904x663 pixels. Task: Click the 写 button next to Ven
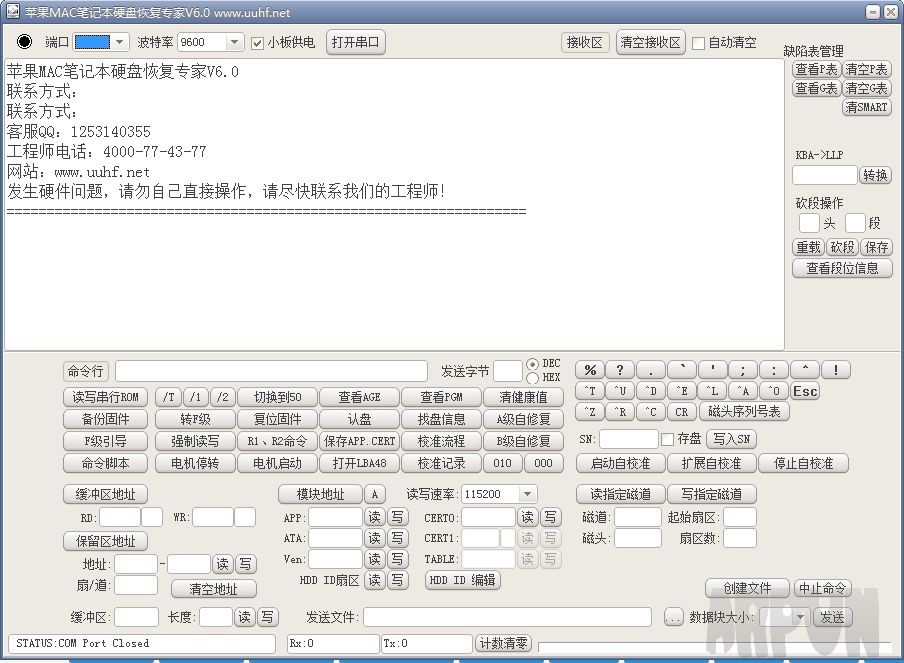397,559
